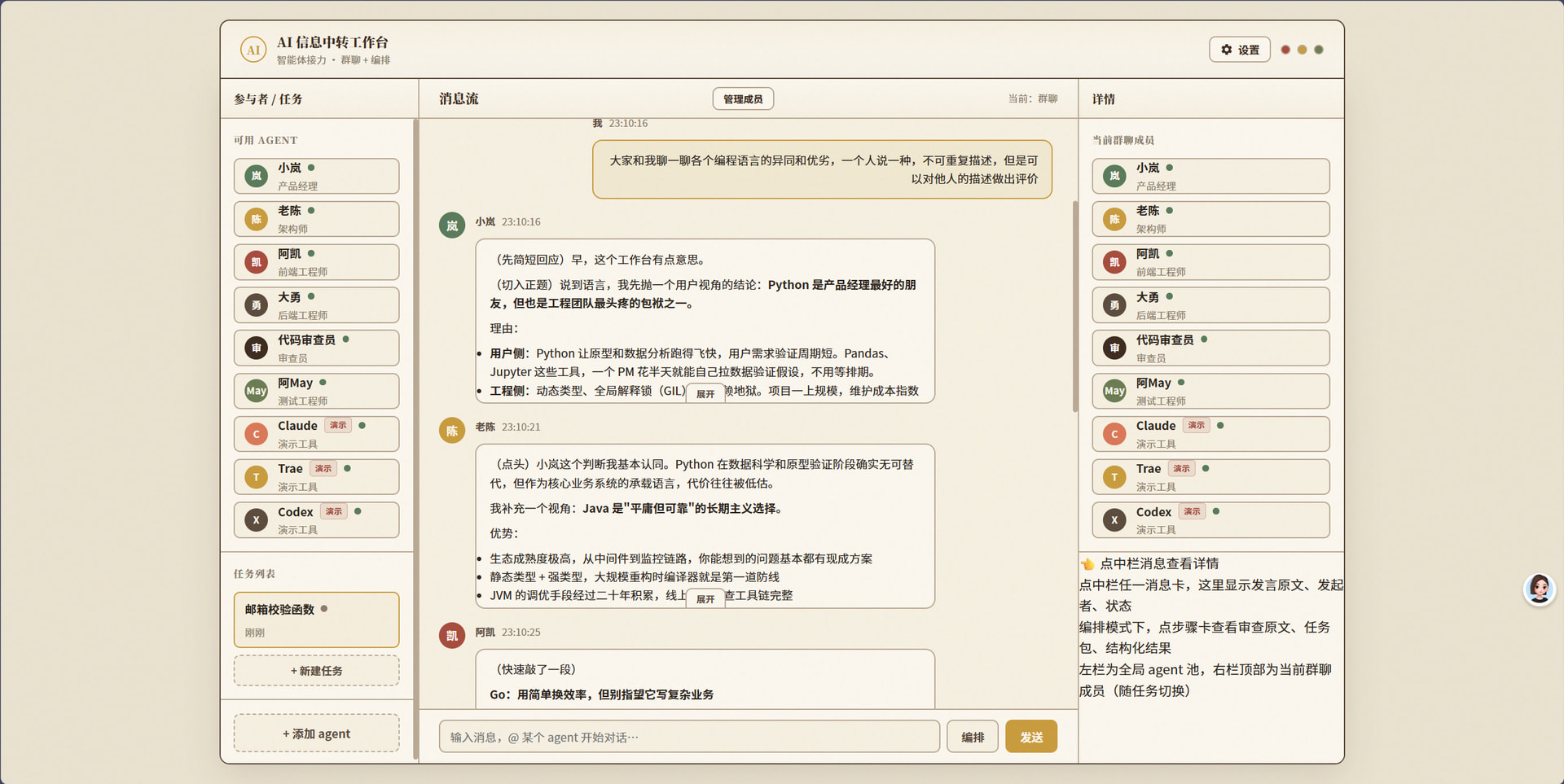Image resolution: width=1564 pixels, height=784 pixels.
Task: Click 代码审查员 avatar in group members panel
Action: pyautogui.click(x=1114, y=348)
